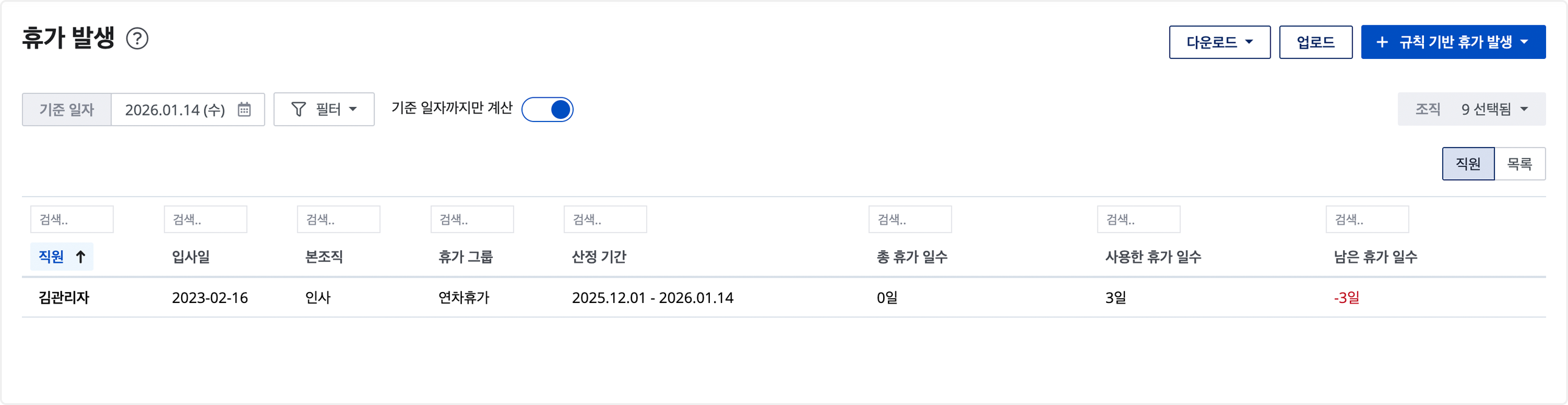Click the 업로드 button
The height and width of the screenshot is (405, 1568).
(1315, 42)
